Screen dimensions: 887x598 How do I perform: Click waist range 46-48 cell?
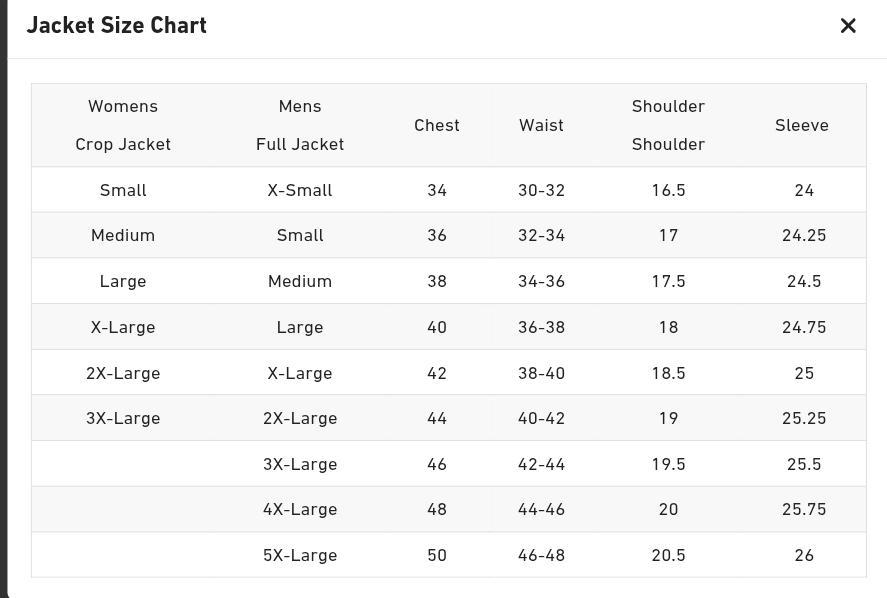tap(541, 555)
